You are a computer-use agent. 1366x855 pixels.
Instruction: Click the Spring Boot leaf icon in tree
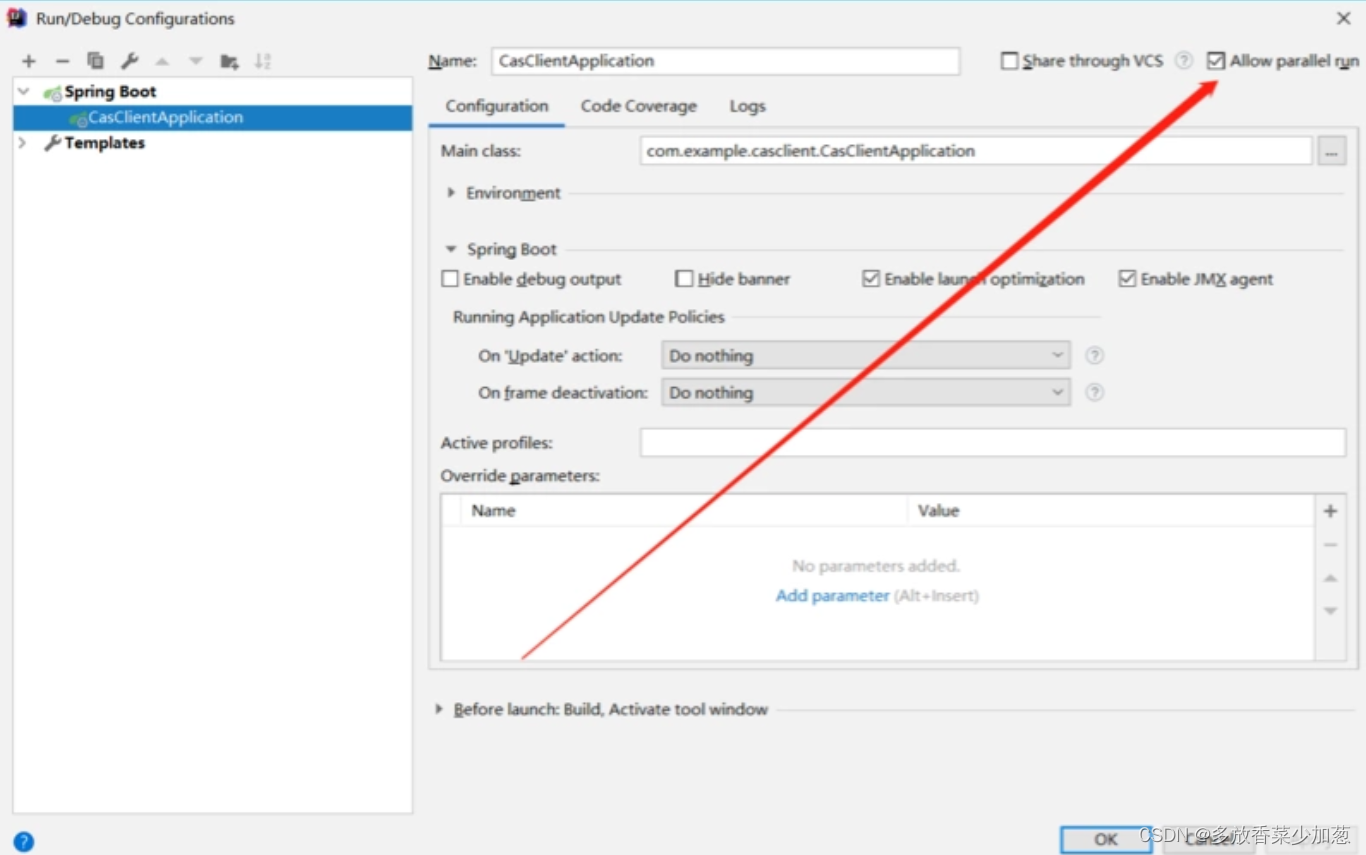coord(52,92)
